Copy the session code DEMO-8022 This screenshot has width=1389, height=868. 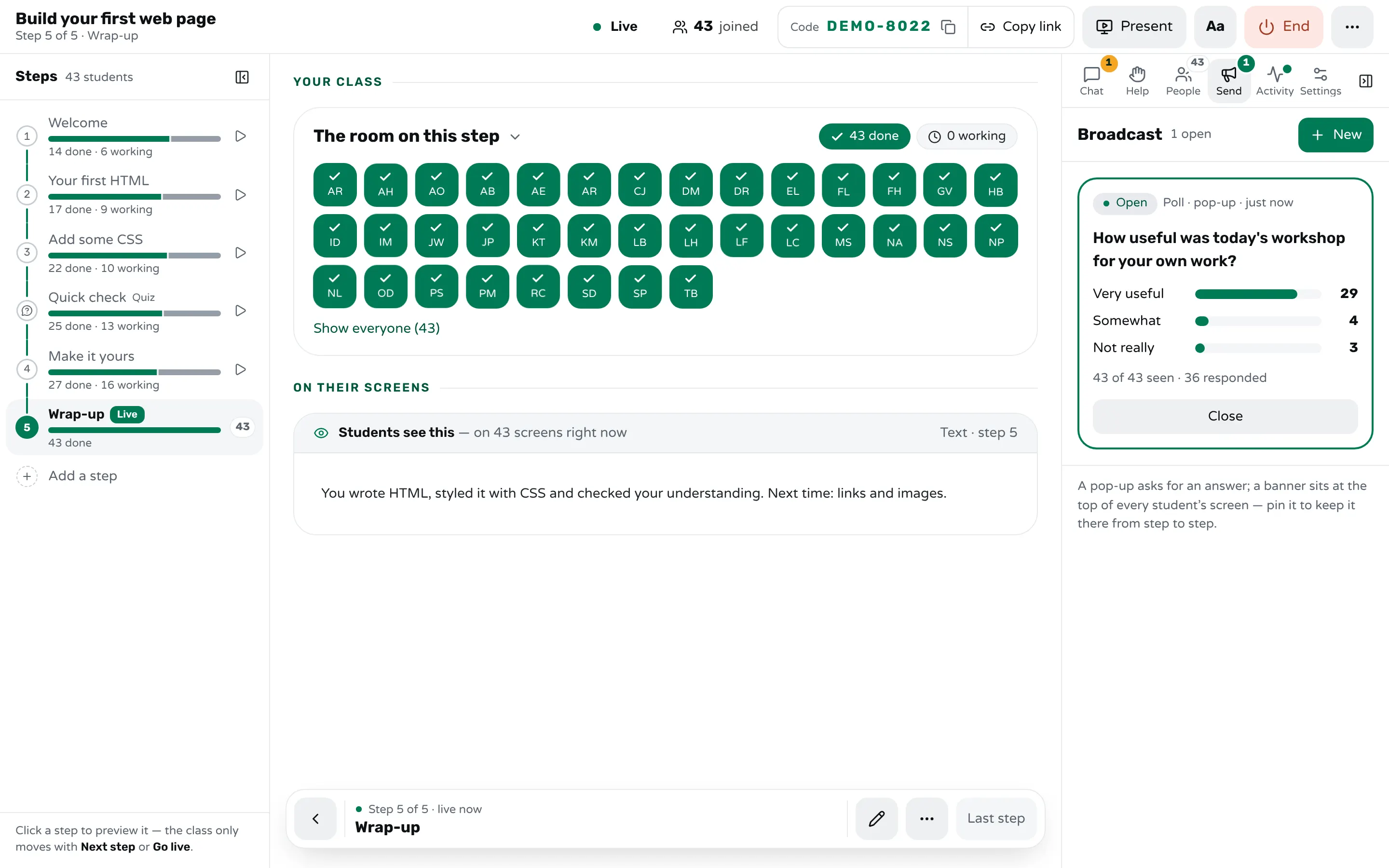[948, 27]
